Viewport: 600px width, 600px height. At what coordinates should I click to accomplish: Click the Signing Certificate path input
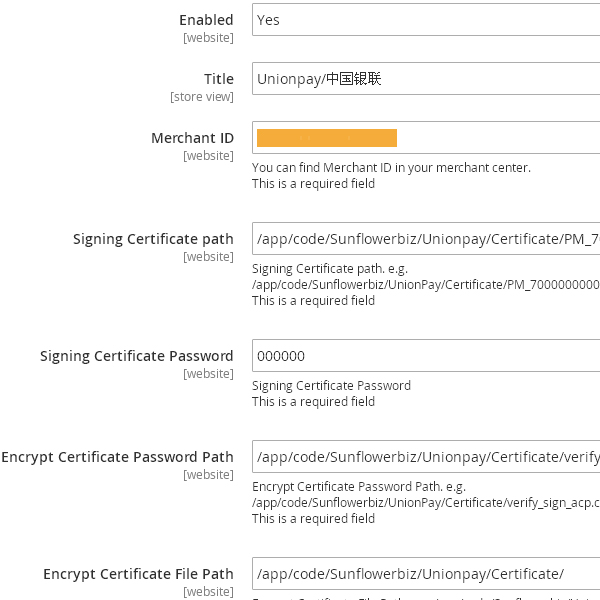tap(425, 239)
